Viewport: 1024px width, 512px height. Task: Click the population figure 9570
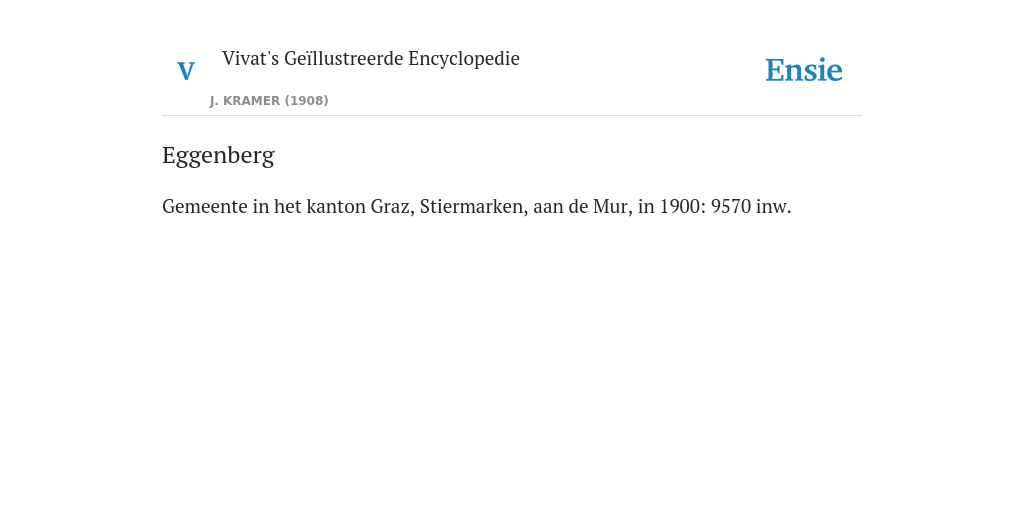click(x=731, y=206)
